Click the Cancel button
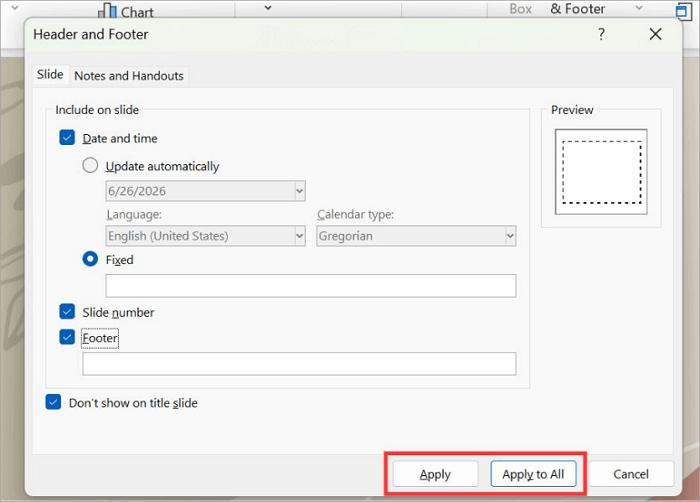This screenshot has width=700, height=502. (x=631, y=474)
